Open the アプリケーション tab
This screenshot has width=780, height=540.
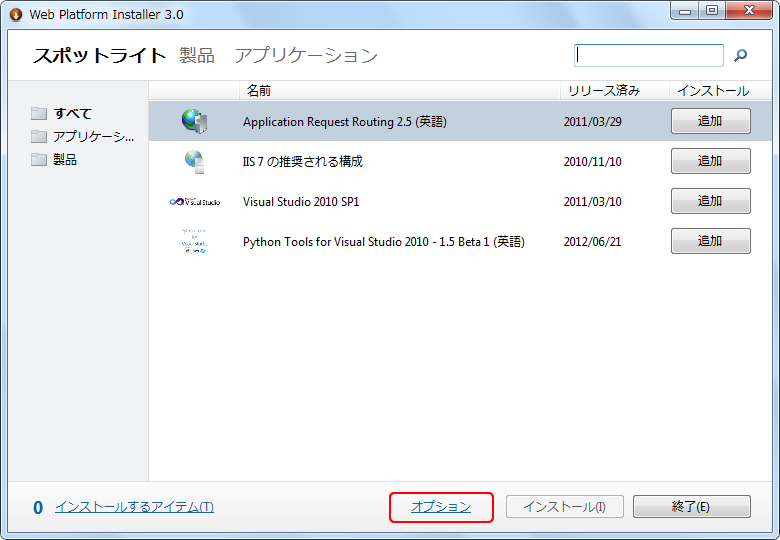[306, 56]
